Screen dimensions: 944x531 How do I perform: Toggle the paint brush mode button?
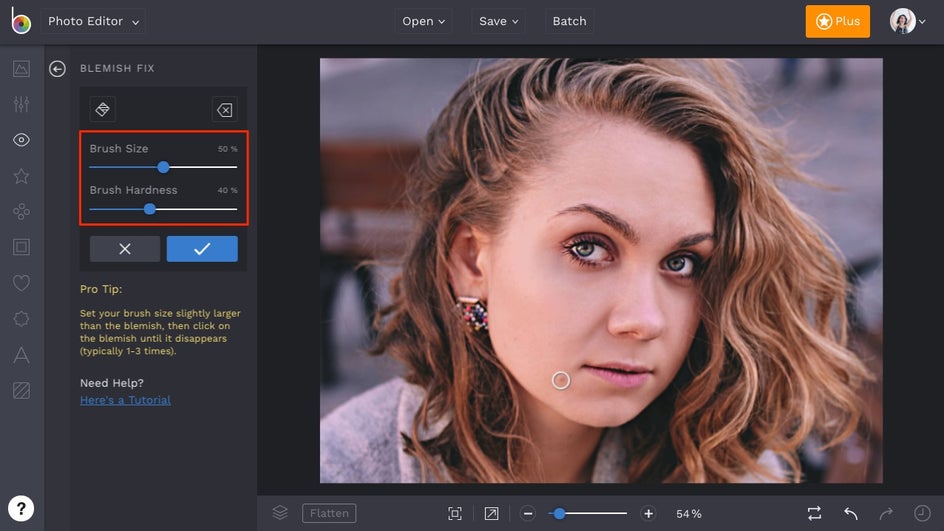point(102,109)
